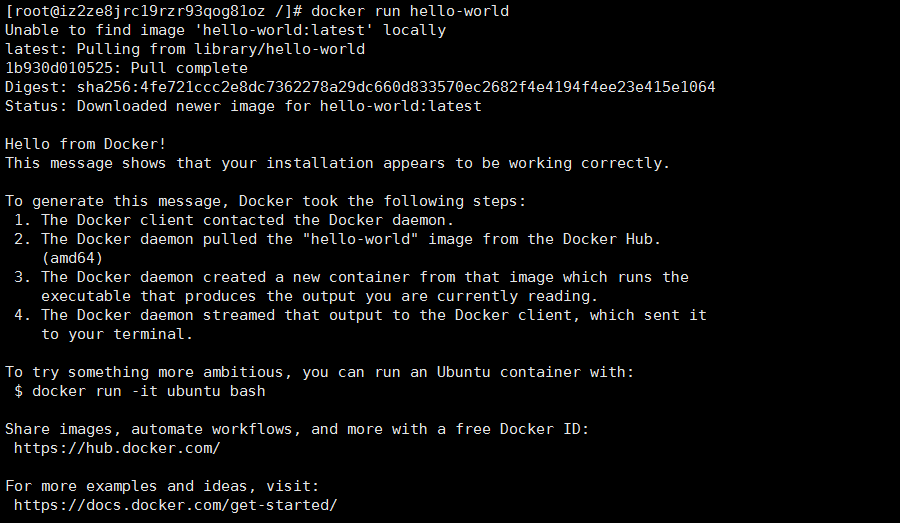
Task: Click the 'latest: Pulling from library/hello-world' line
Action: (185, 49)
